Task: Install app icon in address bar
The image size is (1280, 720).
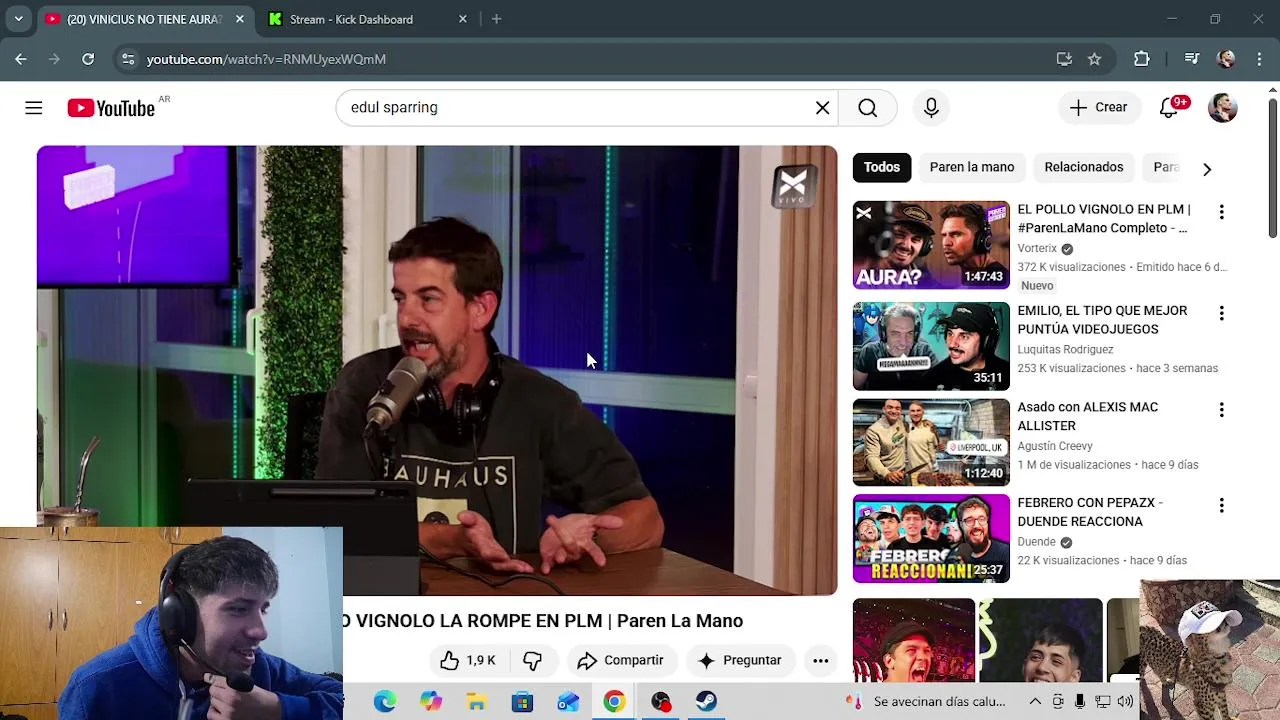Action: click(1064, 59)
